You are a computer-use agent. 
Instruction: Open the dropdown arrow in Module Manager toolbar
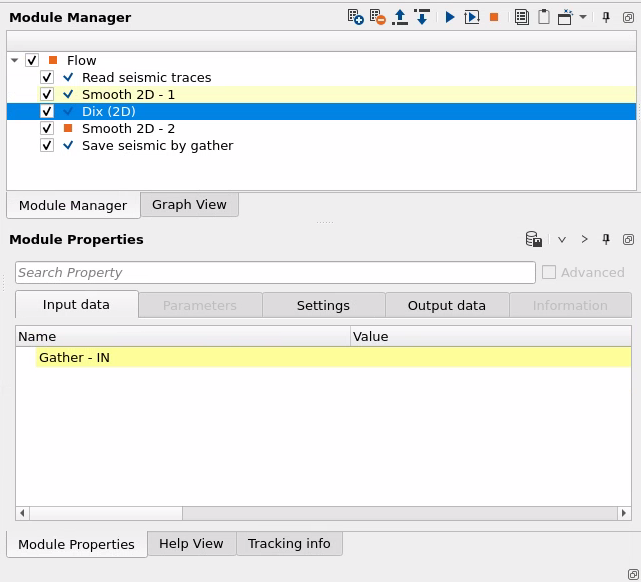584,17
